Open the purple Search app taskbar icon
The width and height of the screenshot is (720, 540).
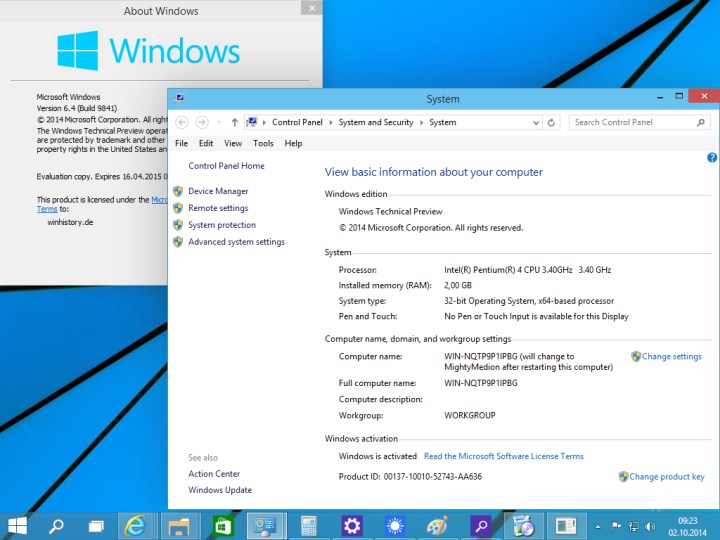481,526
